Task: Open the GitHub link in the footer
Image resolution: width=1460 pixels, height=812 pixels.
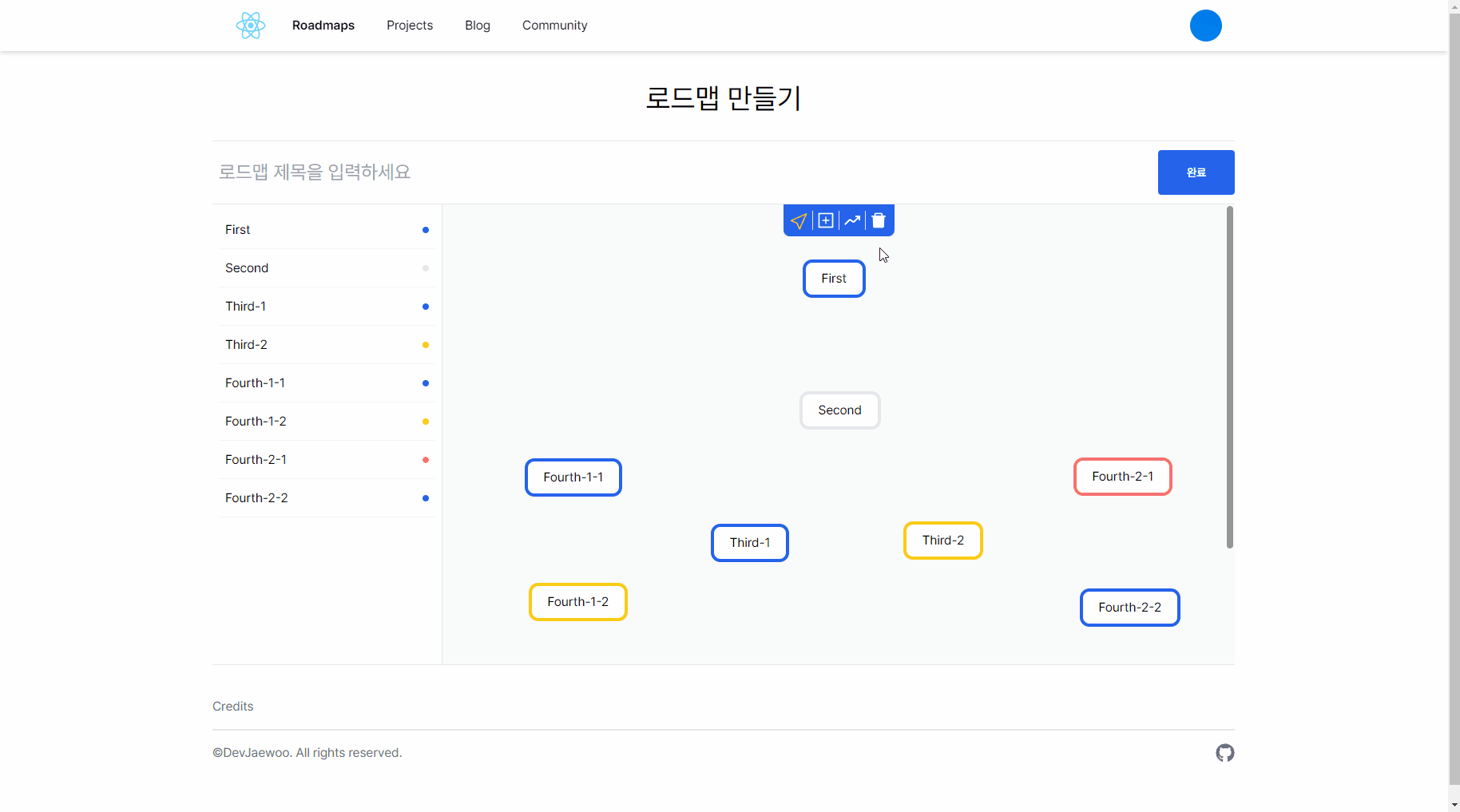Action: click(x=1225, y=752)
